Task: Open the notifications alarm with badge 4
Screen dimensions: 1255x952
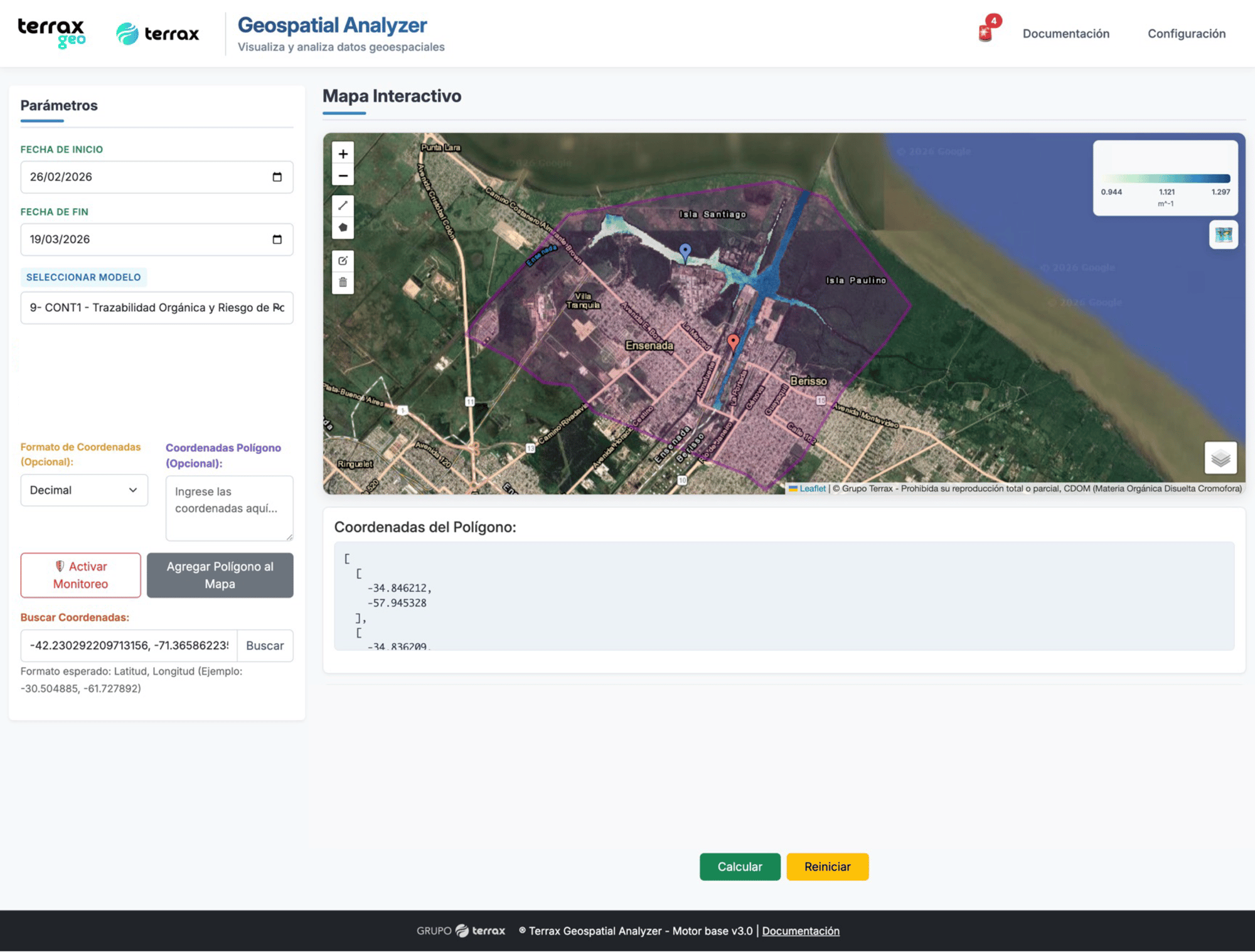Action: (986, 33)
